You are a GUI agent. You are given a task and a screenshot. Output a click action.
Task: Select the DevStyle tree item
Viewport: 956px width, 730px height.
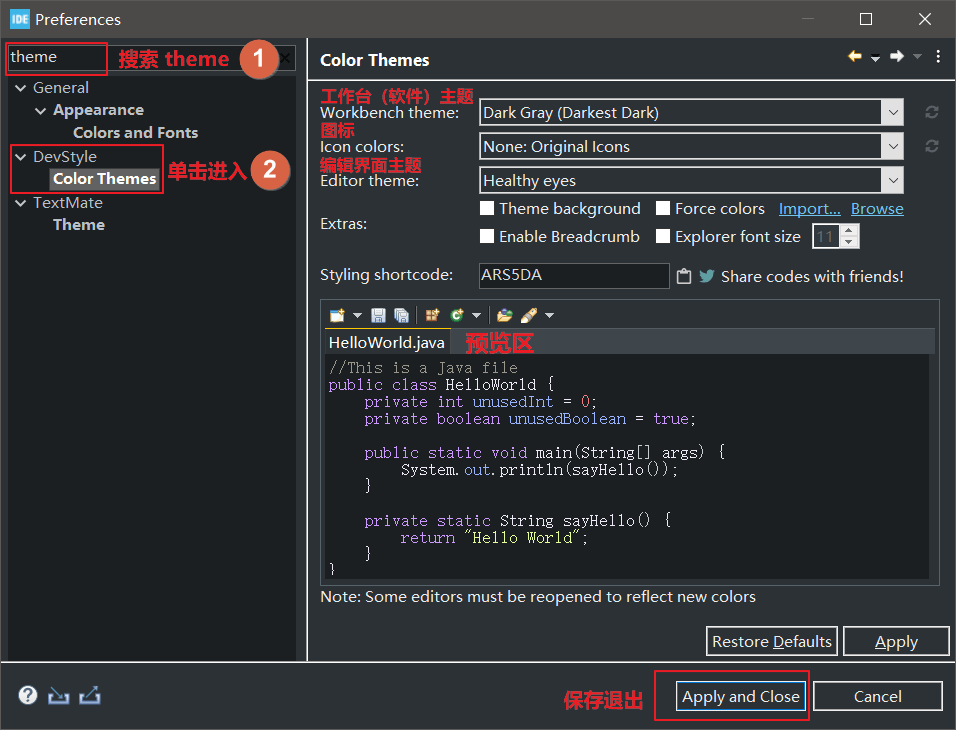[65, 157]
